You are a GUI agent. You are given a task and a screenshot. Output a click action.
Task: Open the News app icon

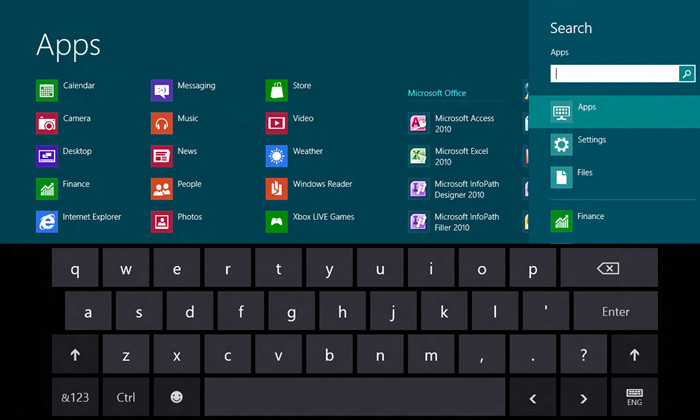(162, 156)
